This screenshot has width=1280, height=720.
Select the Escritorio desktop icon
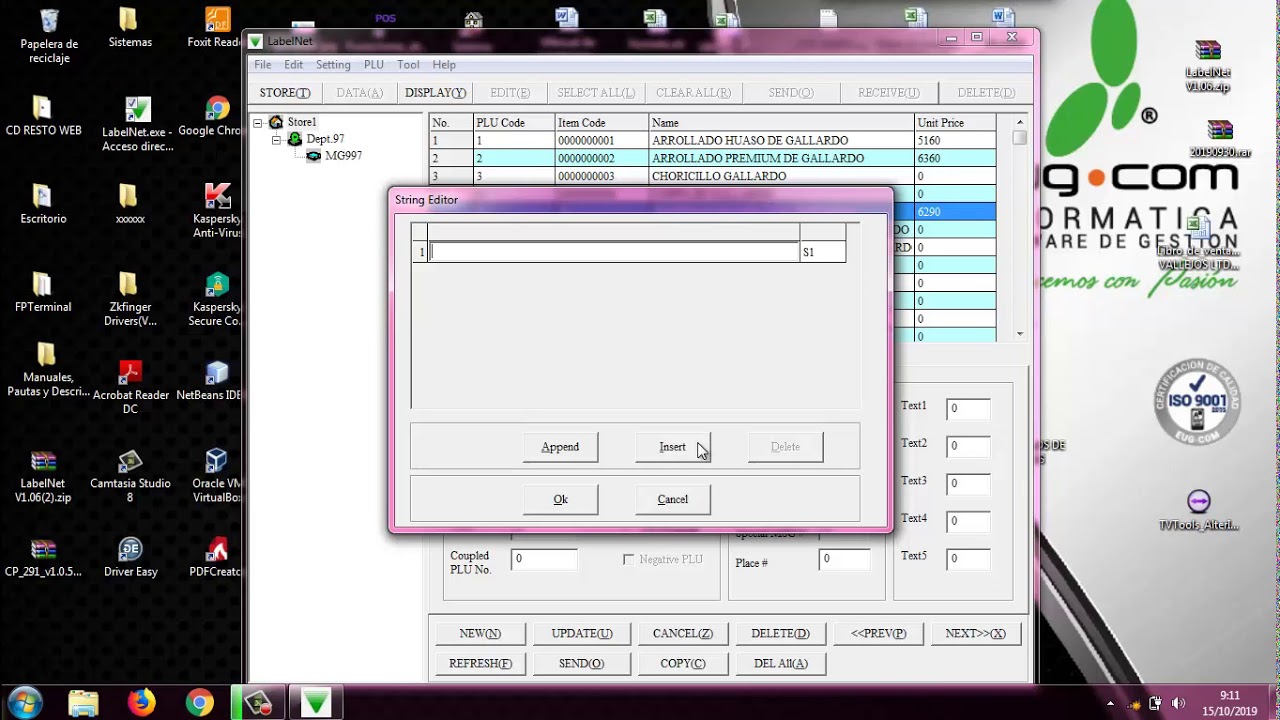pos(43,204)
